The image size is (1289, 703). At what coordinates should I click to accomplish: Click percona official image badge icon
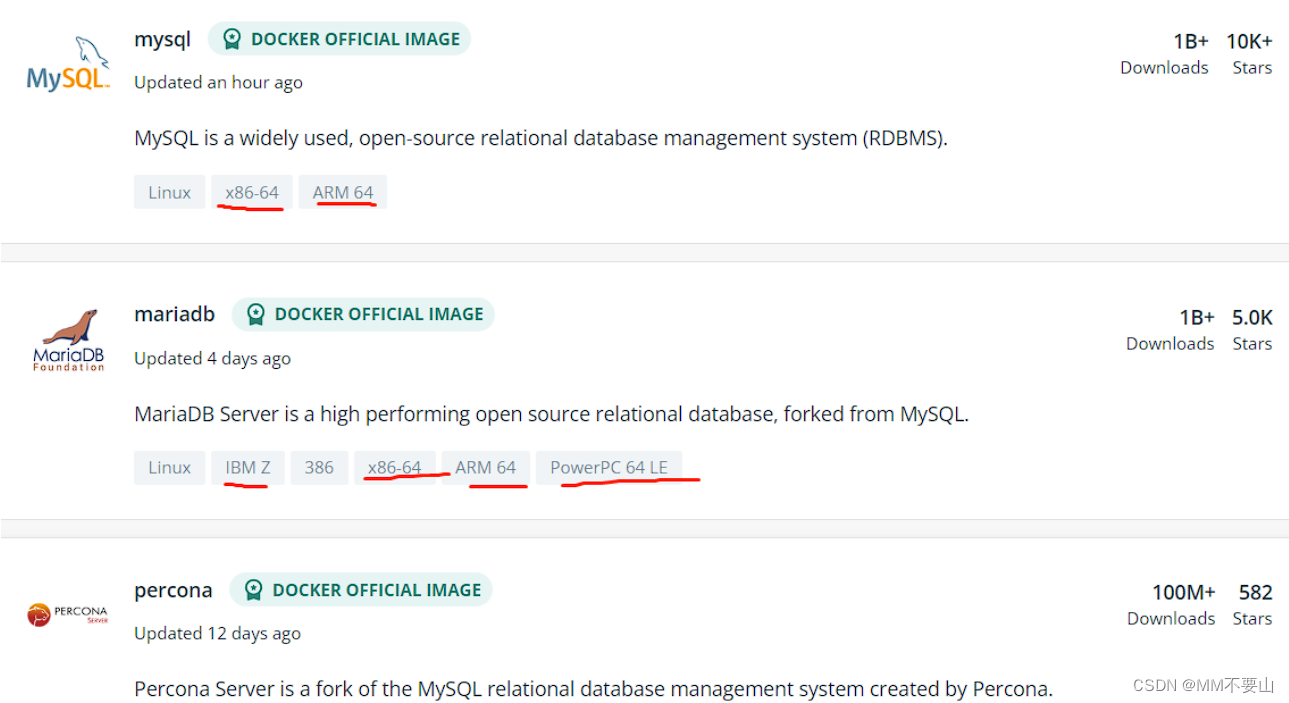pos(254,590)
